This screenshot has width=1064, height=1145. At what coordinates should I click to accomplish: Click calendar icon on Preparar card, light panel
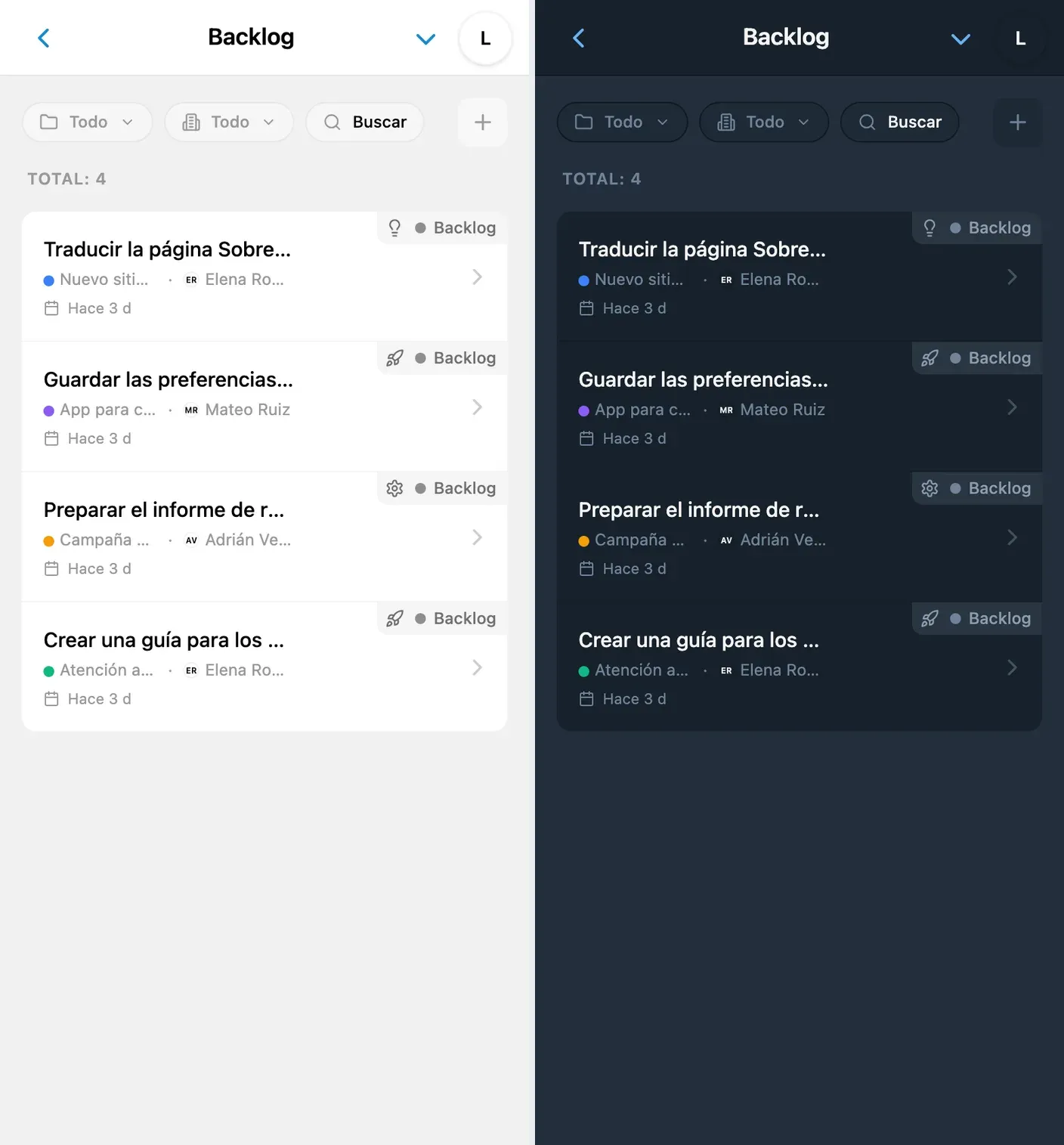[x=51, y=568]
